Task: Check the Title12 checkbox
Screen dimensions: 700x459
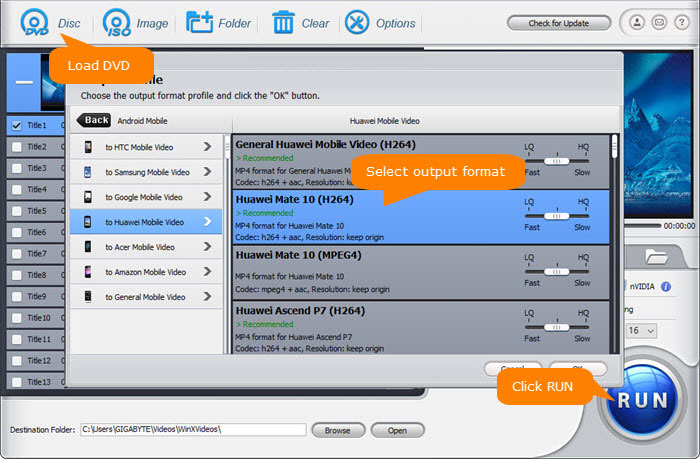Action: (x=17, y=361)
